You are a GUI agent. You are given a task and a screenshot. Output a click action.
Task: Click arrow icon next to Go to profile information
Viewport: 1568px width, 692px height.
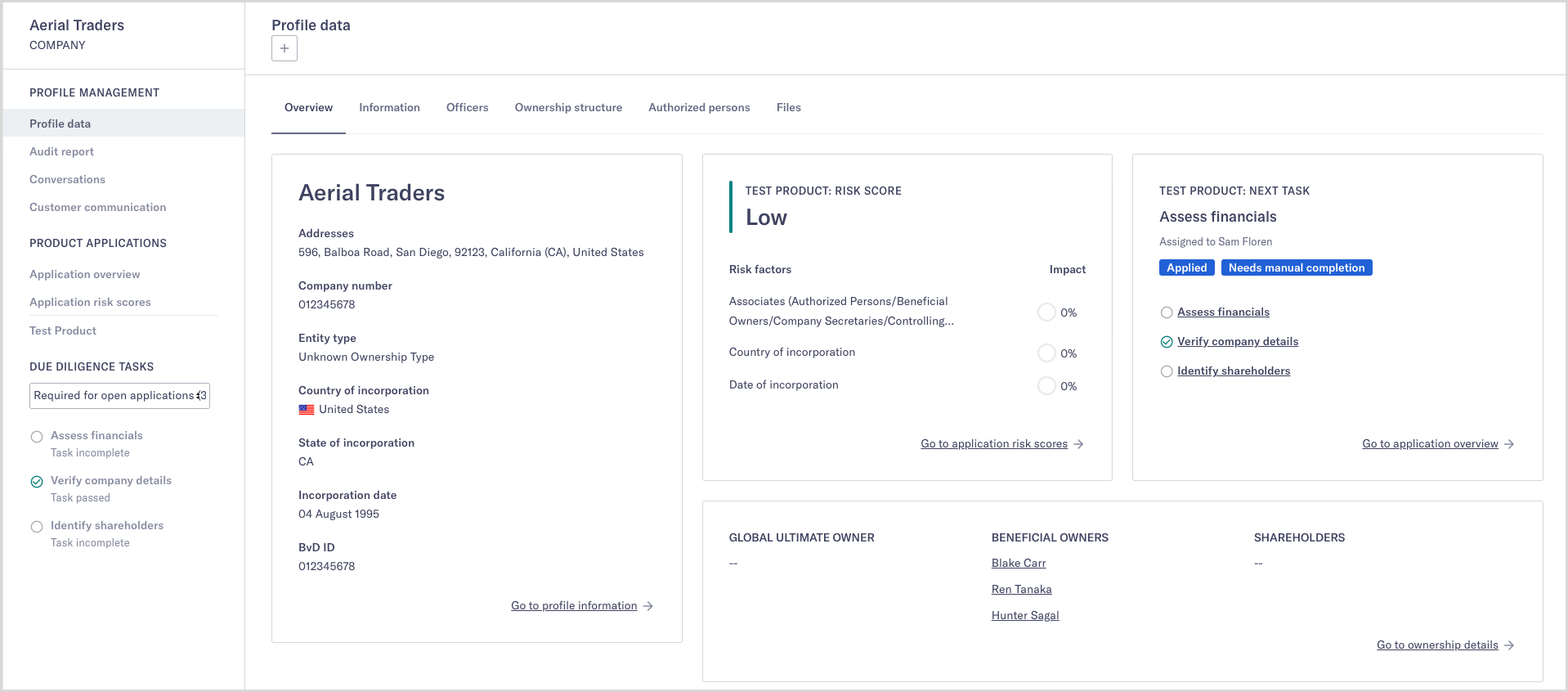point(648,606)
